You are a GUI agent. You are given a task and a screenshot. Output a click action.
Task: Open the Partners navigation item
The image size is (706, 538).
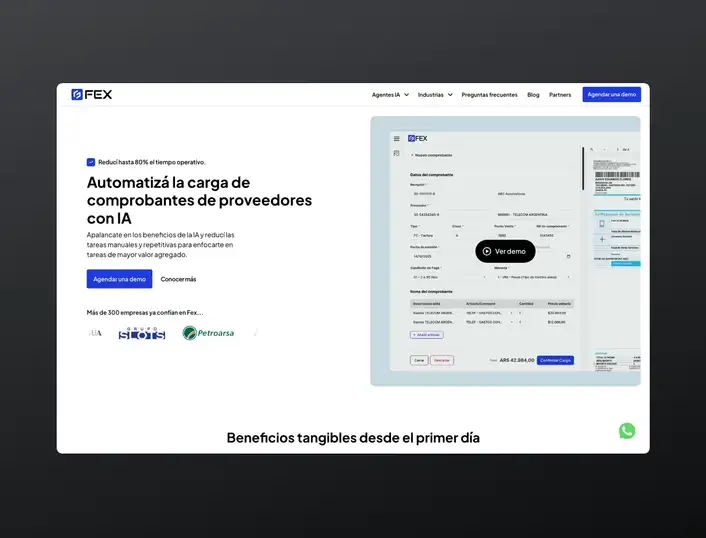560,95
